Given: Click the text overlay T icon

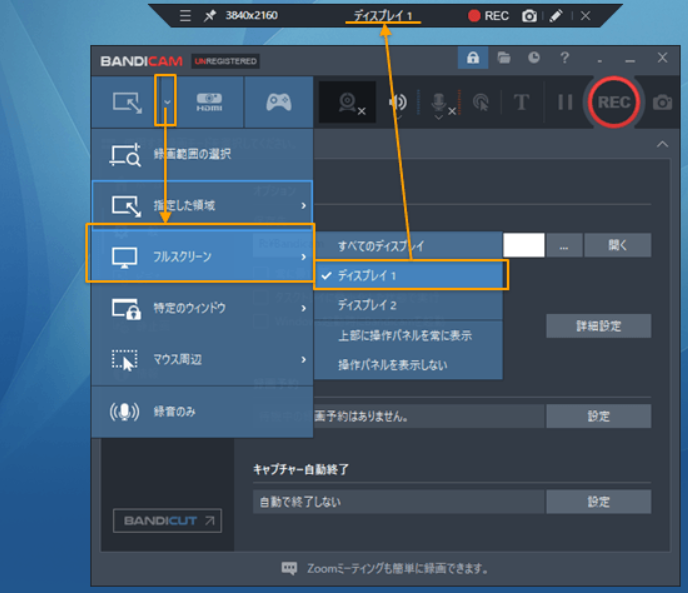Looking at the screenshot, I should click(x=521, y=102).
